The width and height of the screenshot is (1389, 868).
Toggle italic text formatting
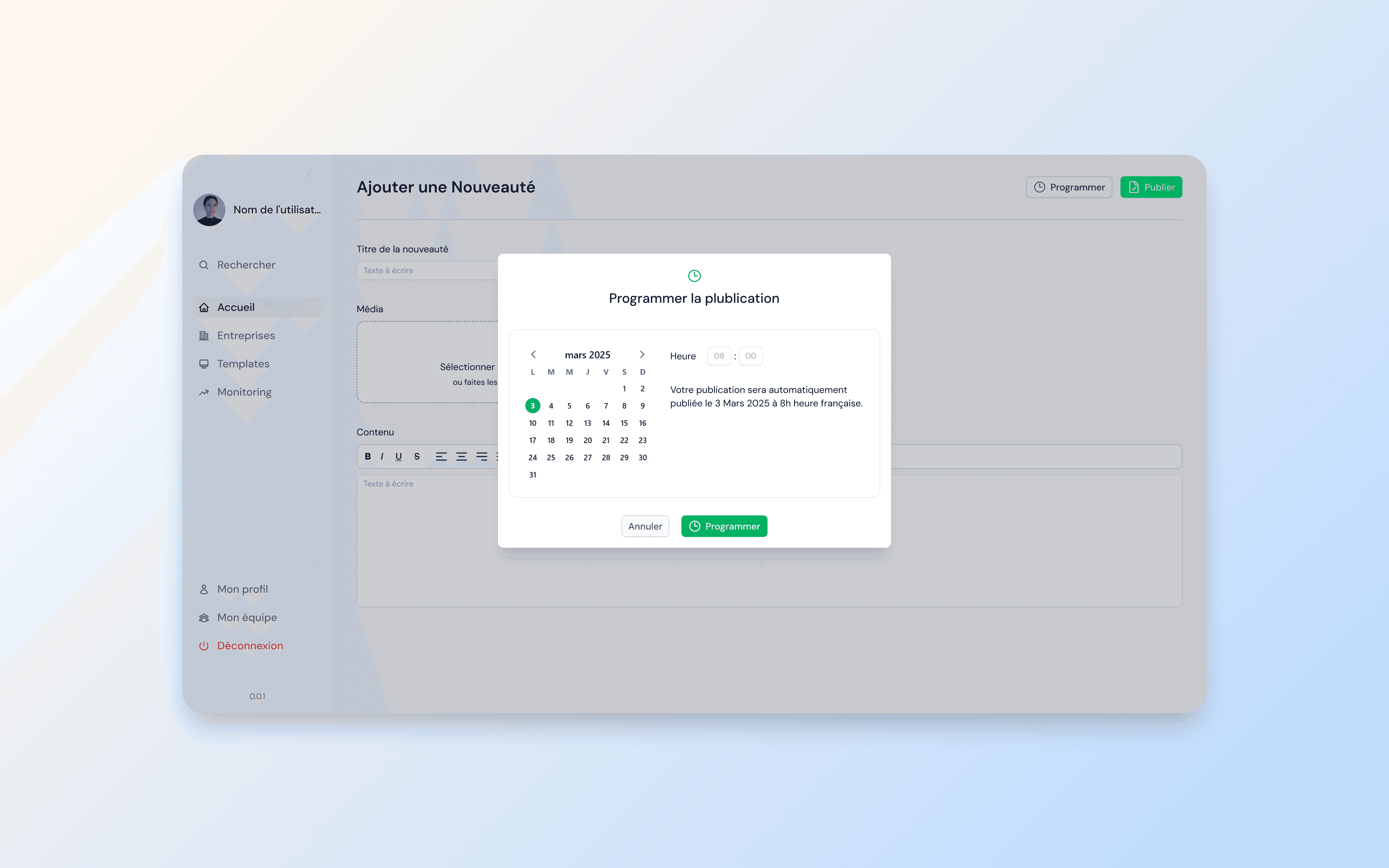coord(382,457)
